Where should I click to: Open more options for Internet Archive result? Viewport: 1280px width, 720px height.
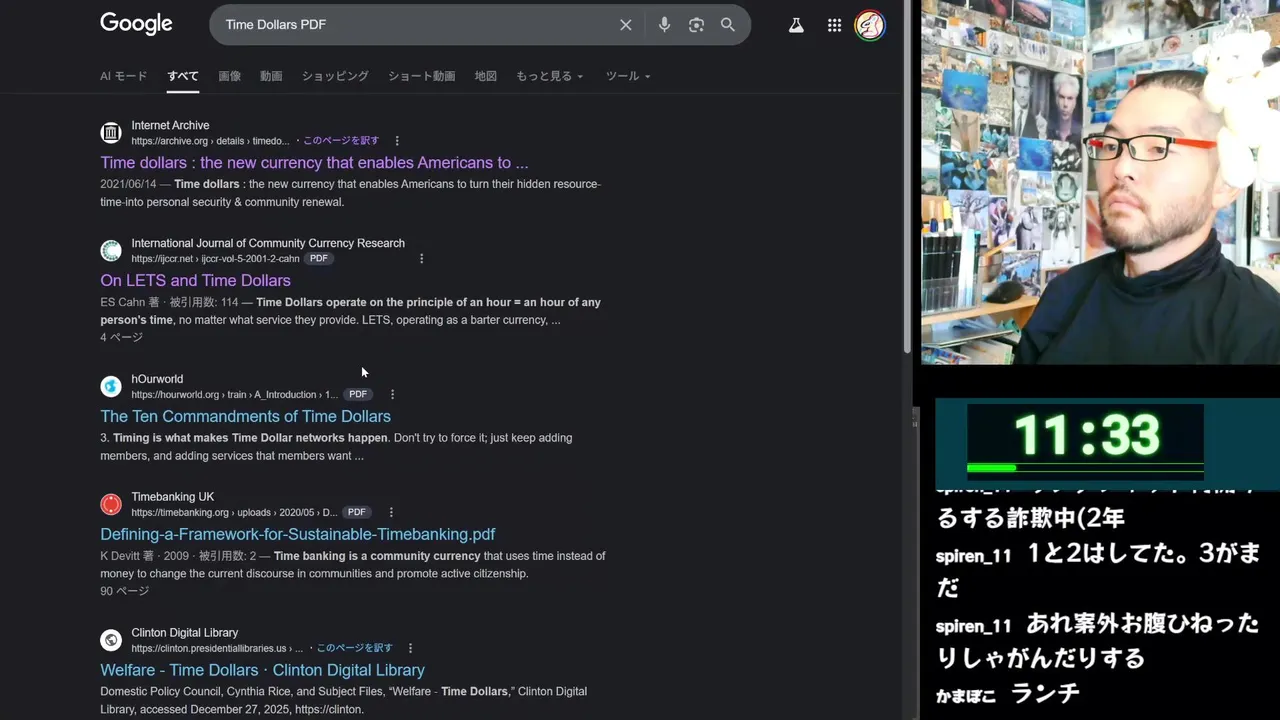(397, 141)
